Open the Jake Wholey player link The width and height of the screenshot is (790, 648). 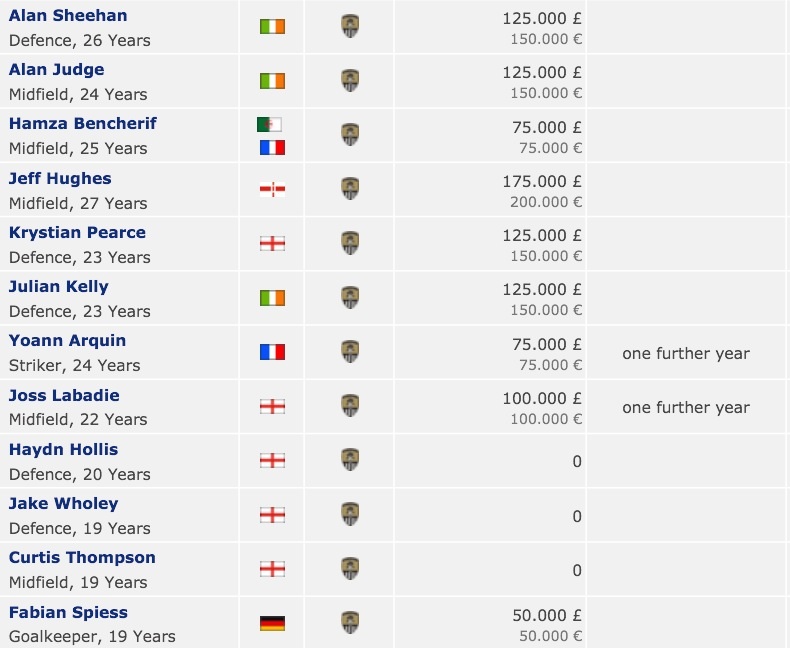point(63,504)
